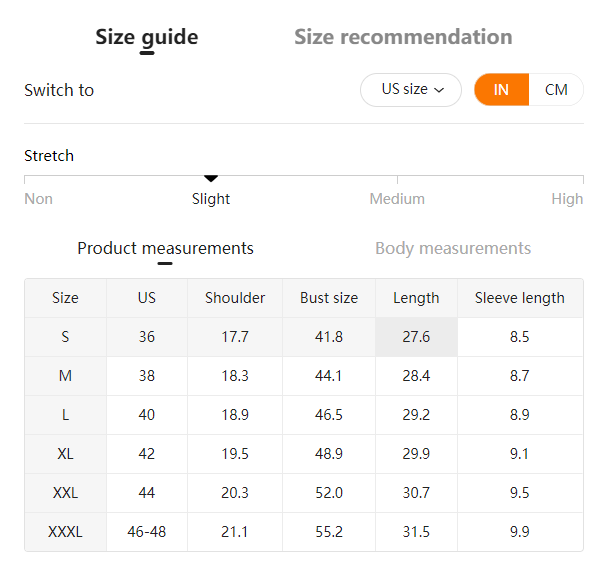Open the Body measurements tab
The height and width of the screenshot is (562, 593).
[x=453, y=248]
